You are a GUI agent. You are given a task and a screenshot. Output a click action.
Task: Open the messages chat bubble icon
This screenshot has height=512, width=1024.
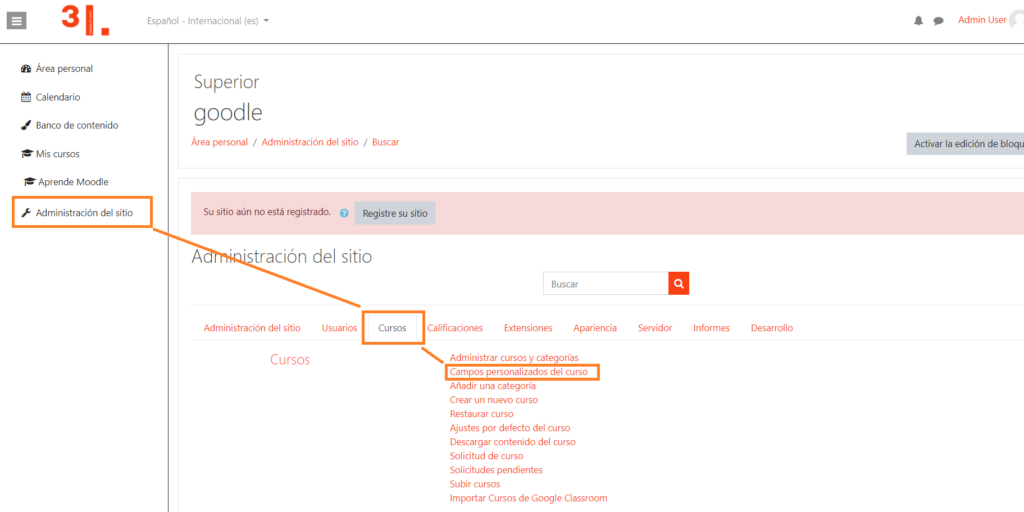point(938,21)
